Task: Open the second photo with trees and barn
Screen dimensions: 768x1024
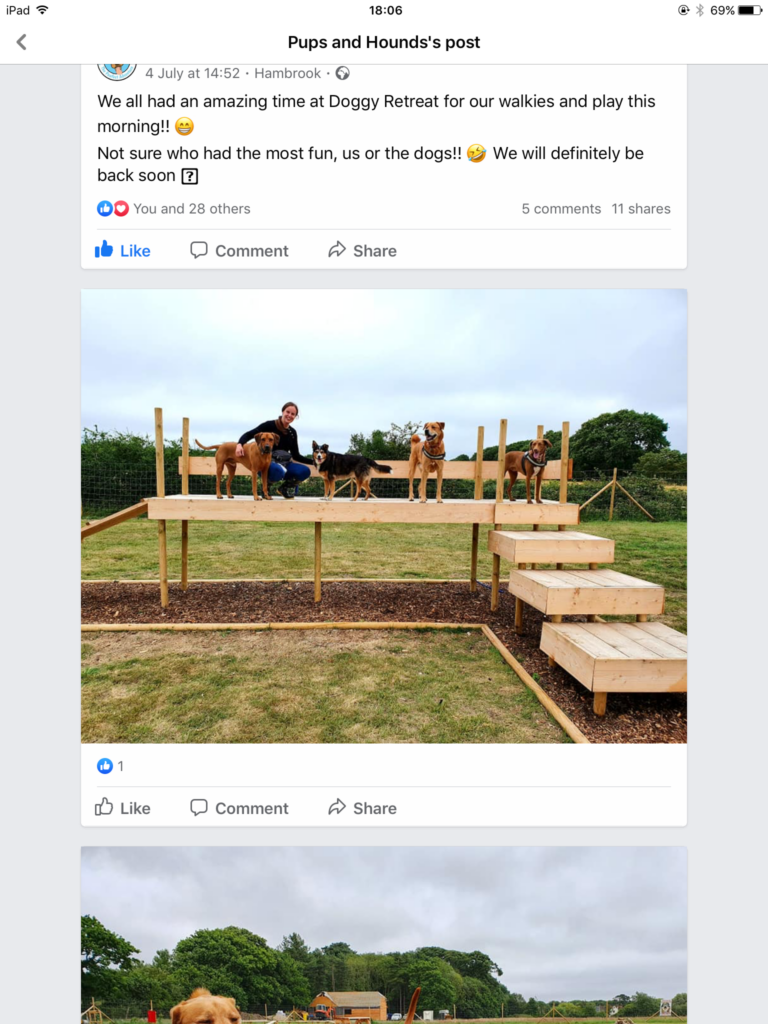Action: [384, 935]
